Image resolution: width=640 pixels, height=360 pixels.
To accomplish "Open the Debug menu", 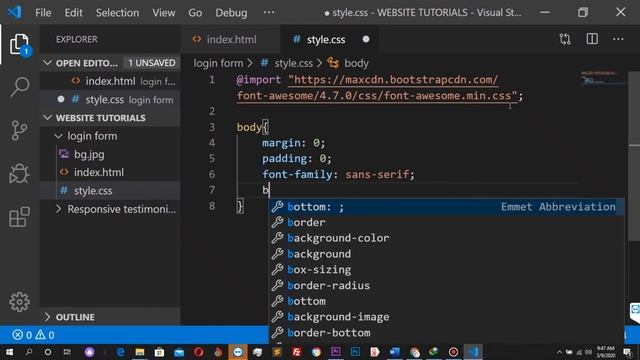I will 231,13.
